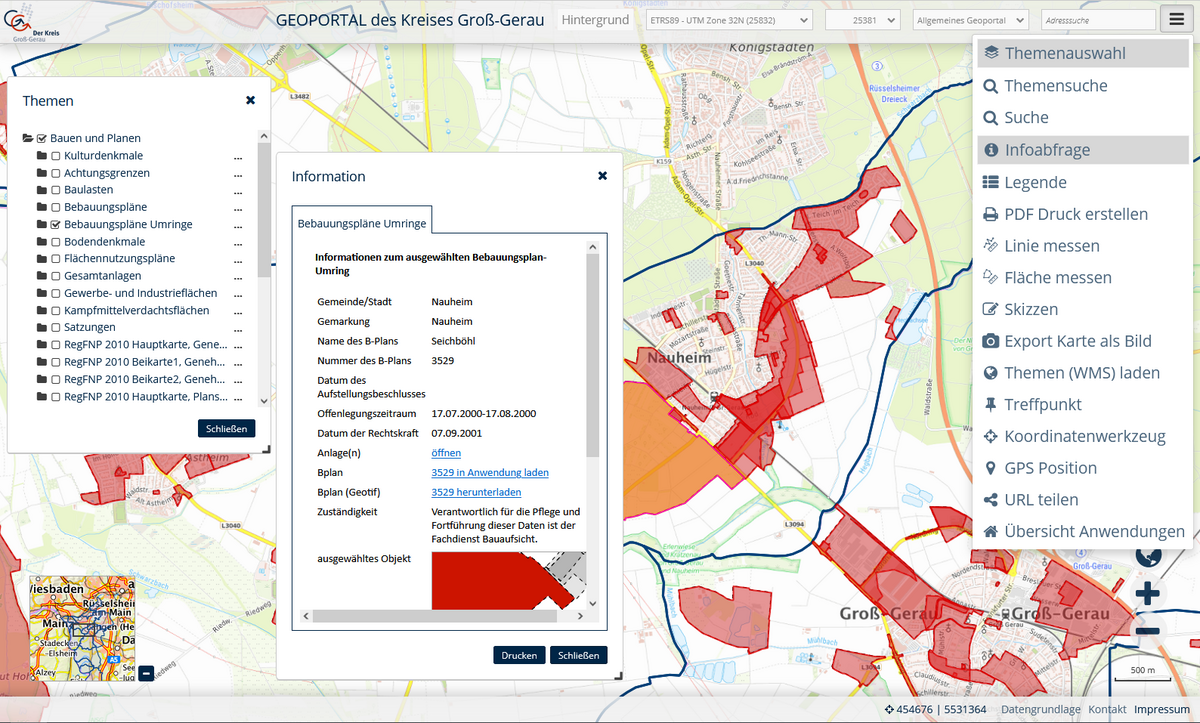
Task: Follow the '3529 herunterladen' link
Action: coord(476,492)
